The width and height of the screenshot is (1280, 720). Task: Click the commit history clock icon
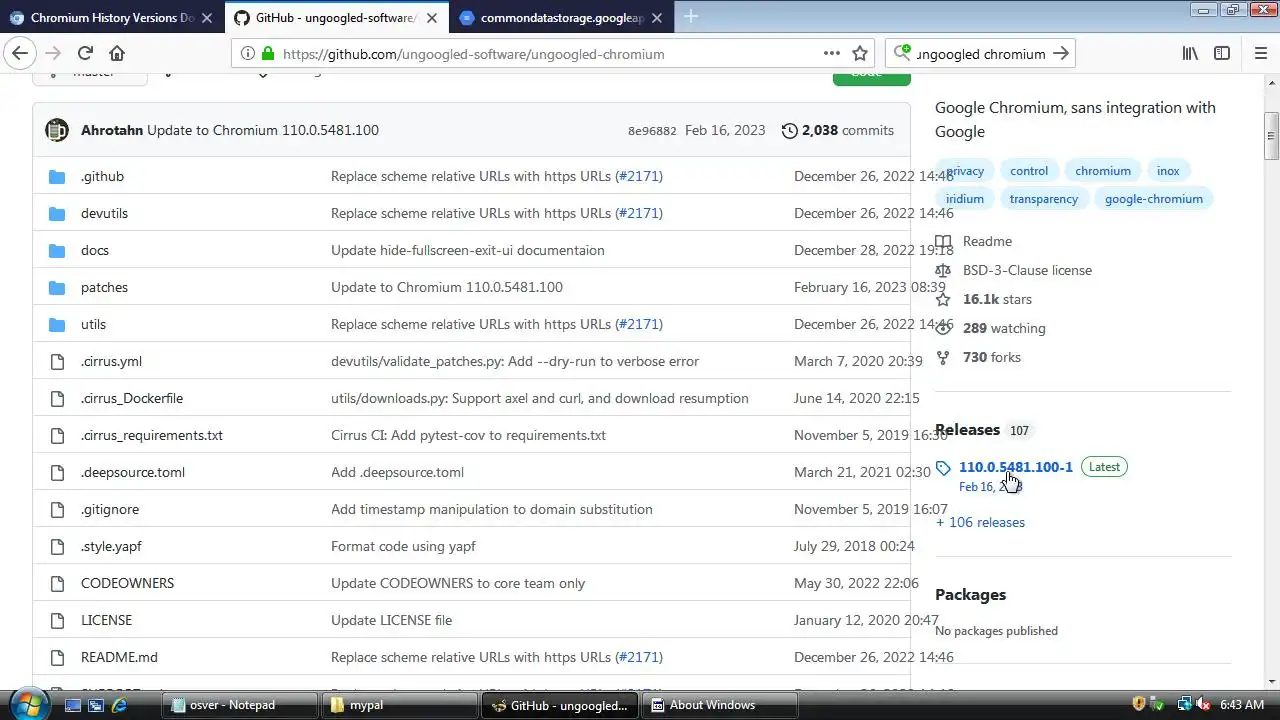point(790,131)
